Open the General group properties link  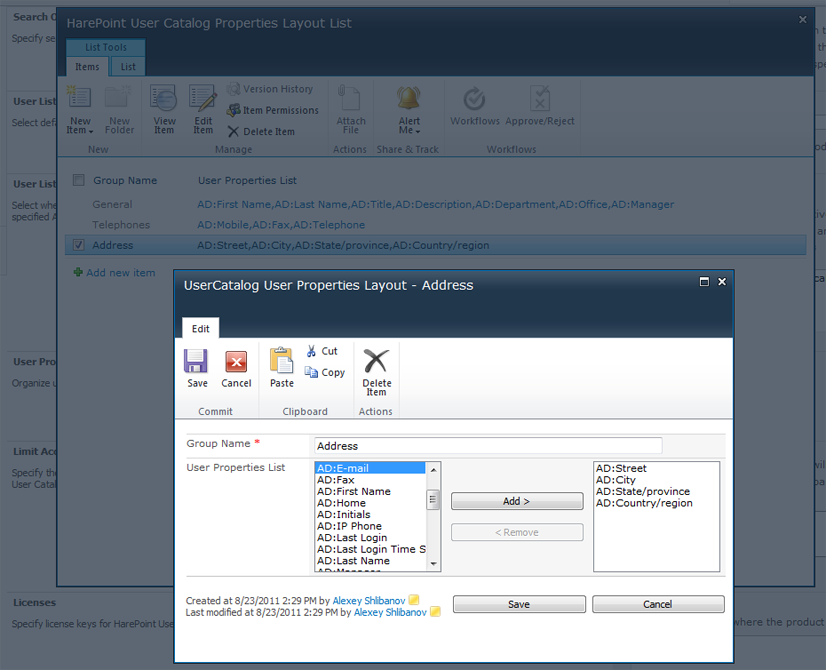[435, 204]
